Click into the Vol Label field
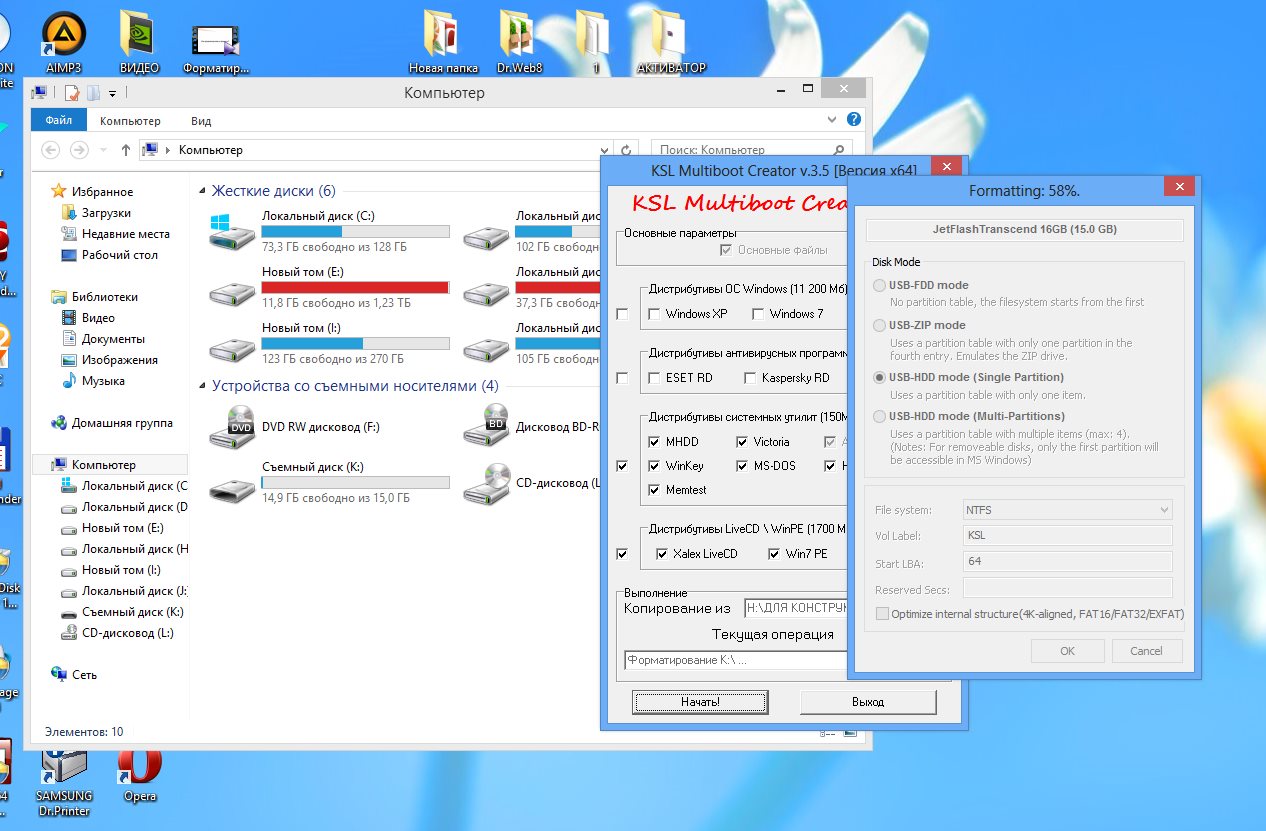This screenshot has height=831, width=1266. click(1066, 535)
